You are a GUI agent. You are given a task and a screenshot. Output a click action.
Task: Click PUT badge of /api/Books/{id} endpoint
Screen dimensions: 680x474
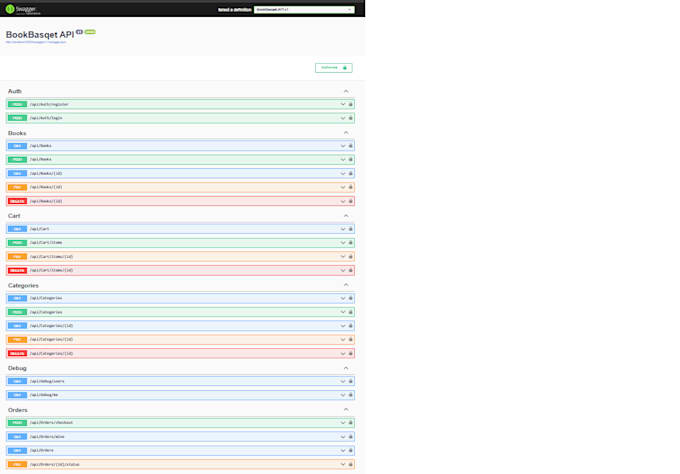[x=17, y=187]
